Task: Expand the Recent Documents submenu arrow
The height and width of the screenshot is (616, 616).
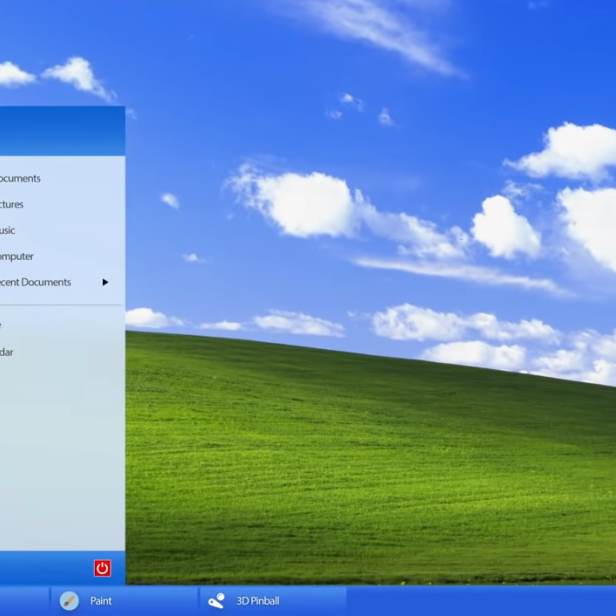Action: [105, 282]
